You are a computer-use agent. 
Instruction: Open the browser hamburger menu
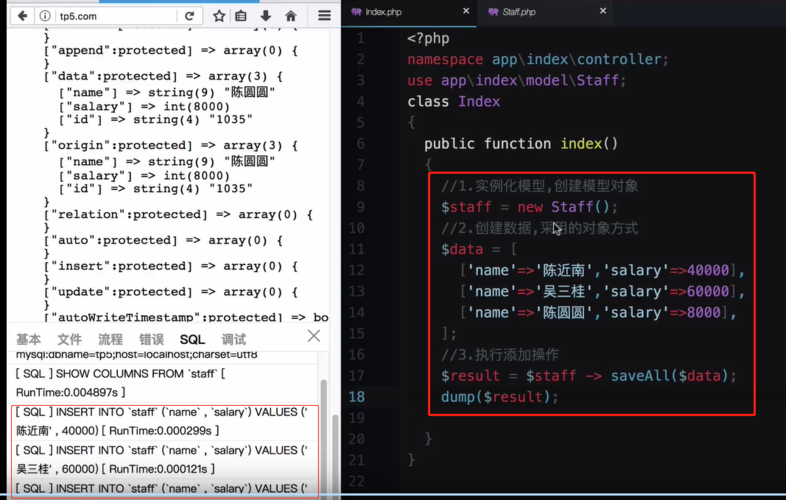coord(324,16)
